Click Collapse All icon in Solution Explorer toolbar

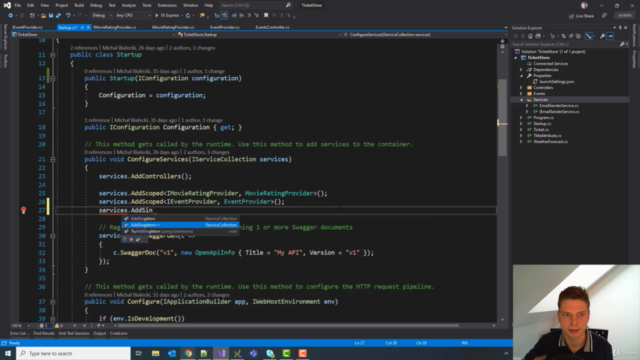(571, 36)
